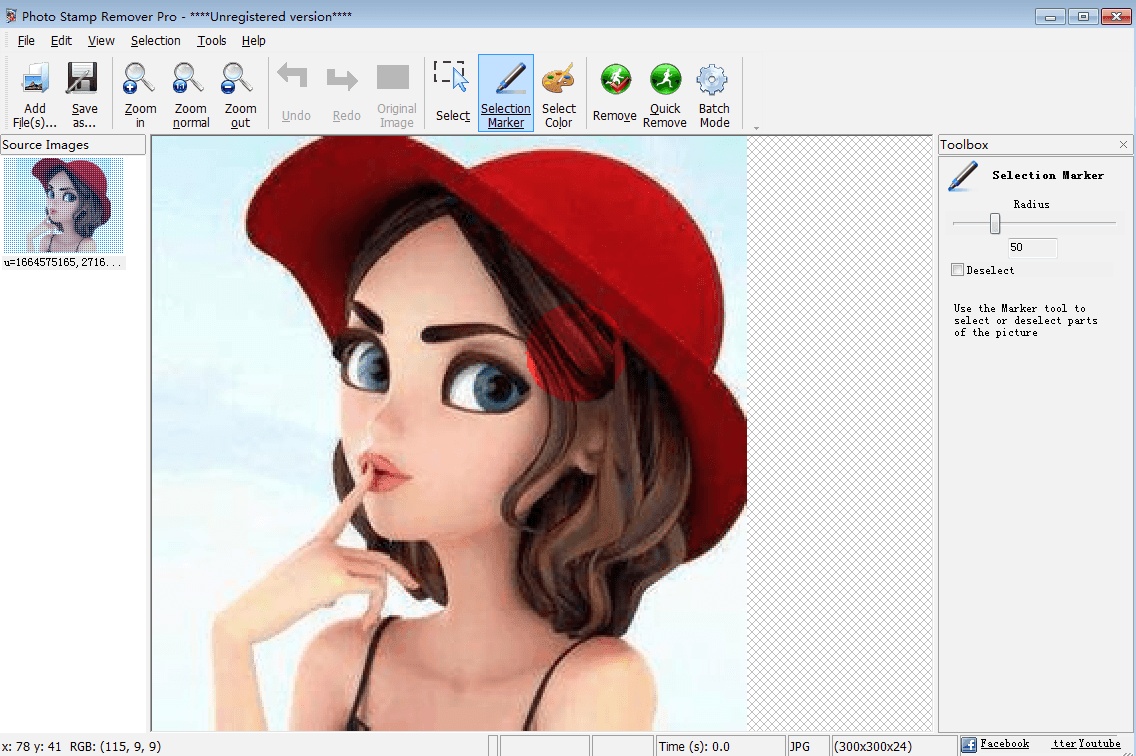The width and height of the screenshot is (1136, 756).
Task: Start Quick Remove from the toolbar
Action: [x=665, y=80]
